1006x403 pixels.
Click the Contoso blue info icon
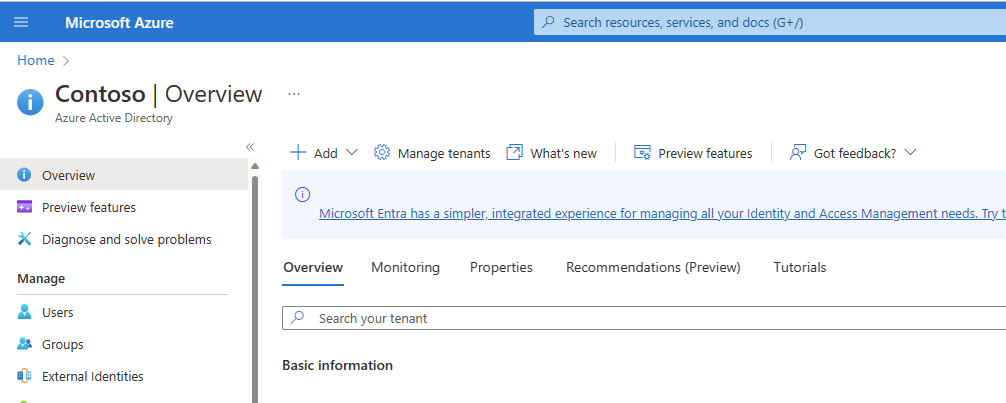[x=30, y=102]
